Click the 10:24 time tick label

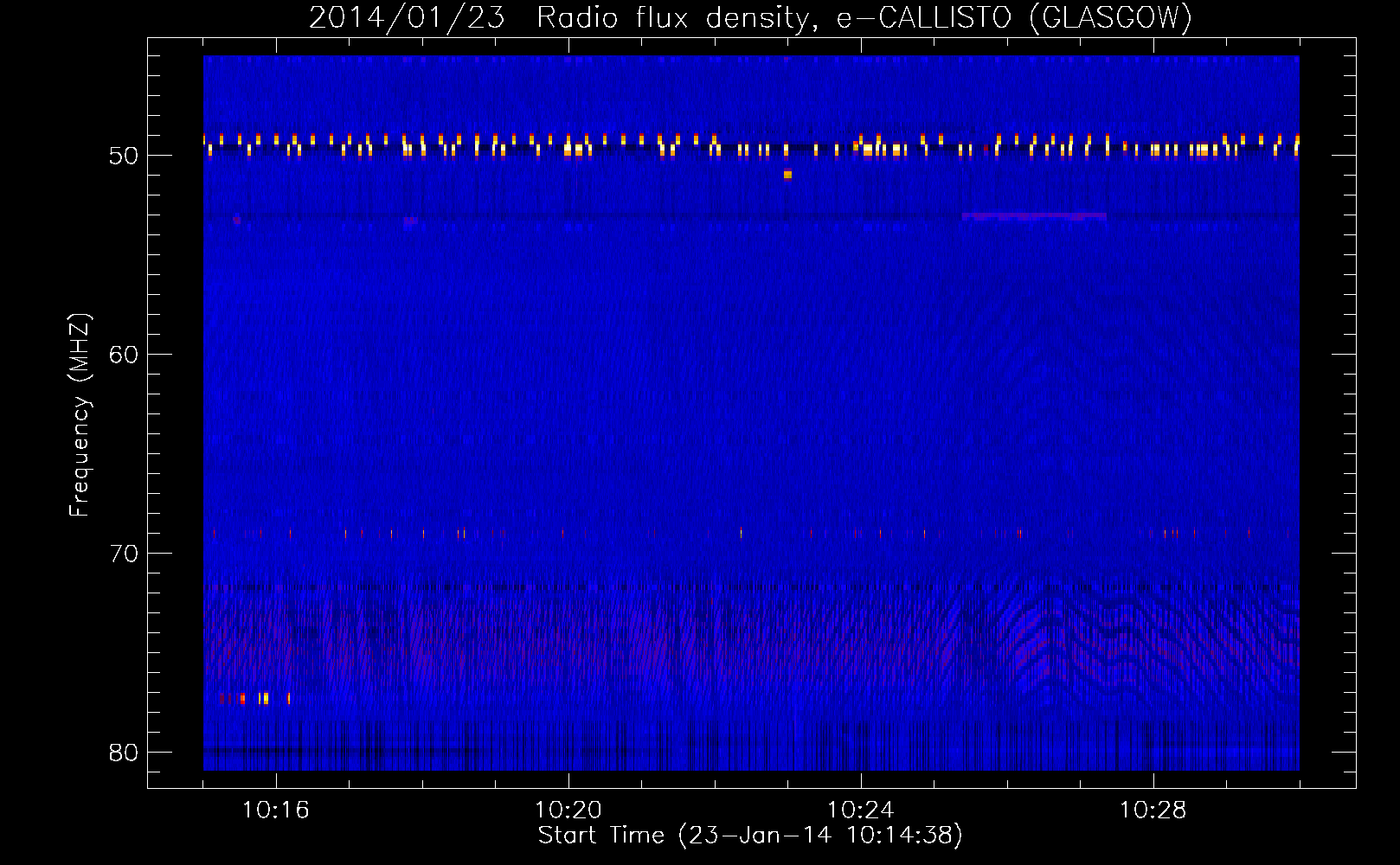[861, 811]
